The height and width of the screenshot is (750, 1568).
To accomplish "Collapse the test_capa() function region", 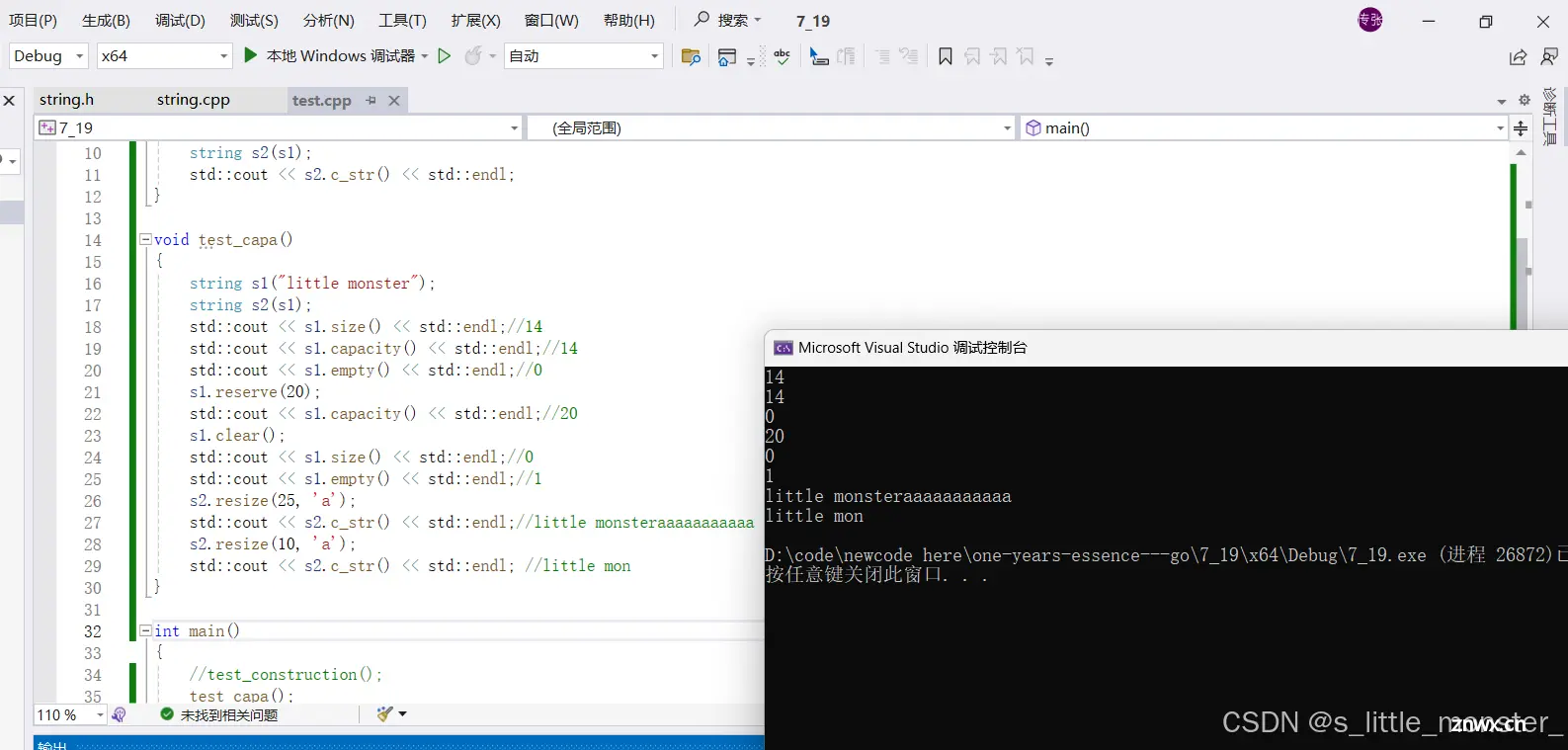I will [145, 239].
